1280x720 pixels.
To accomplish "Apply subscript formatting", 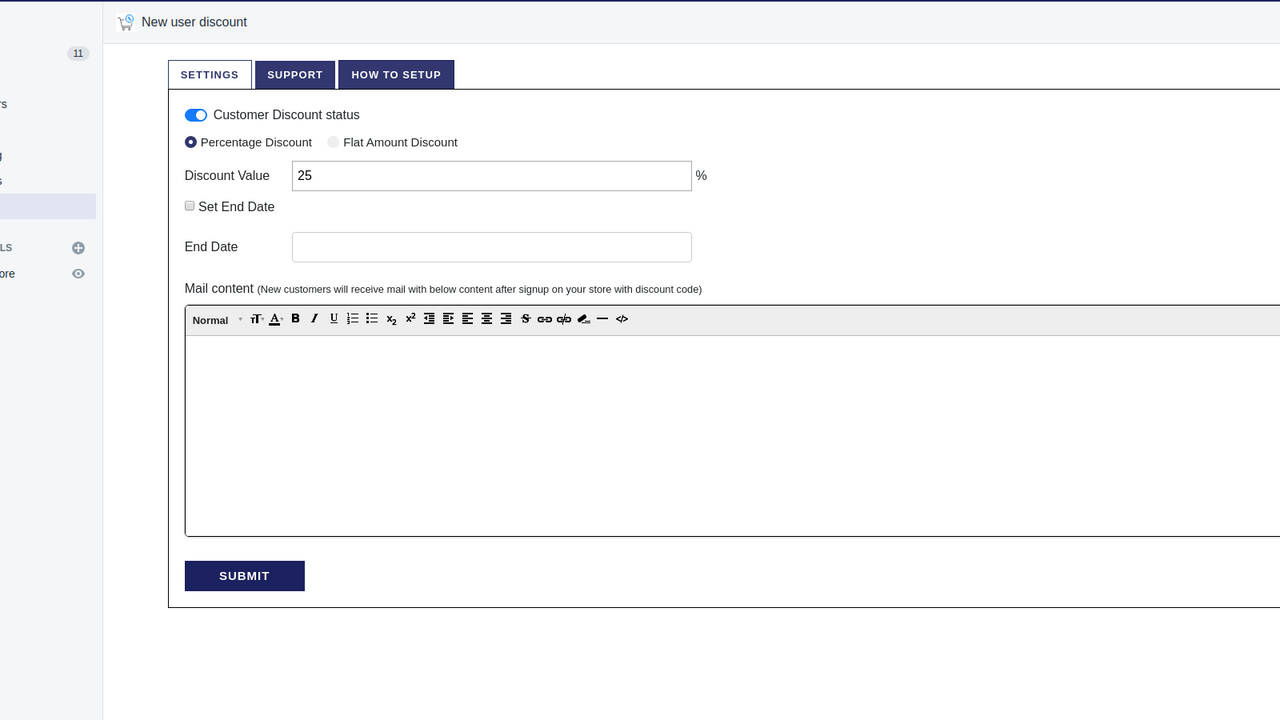I will [x=391, y=319].
